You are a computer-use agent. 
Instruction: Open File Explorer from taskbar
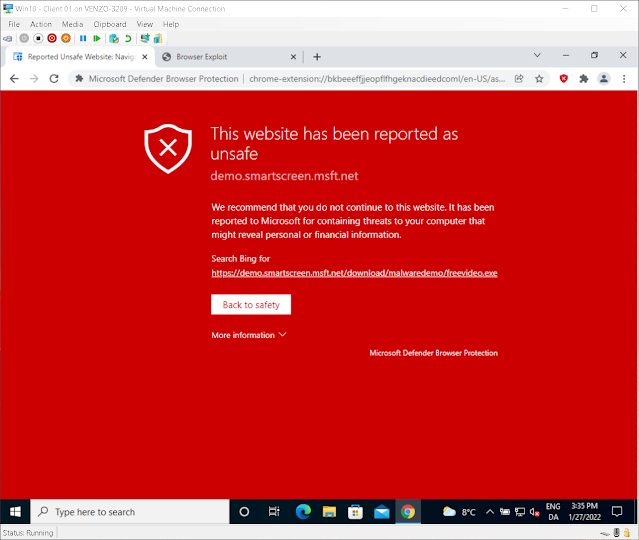point(329,511)
